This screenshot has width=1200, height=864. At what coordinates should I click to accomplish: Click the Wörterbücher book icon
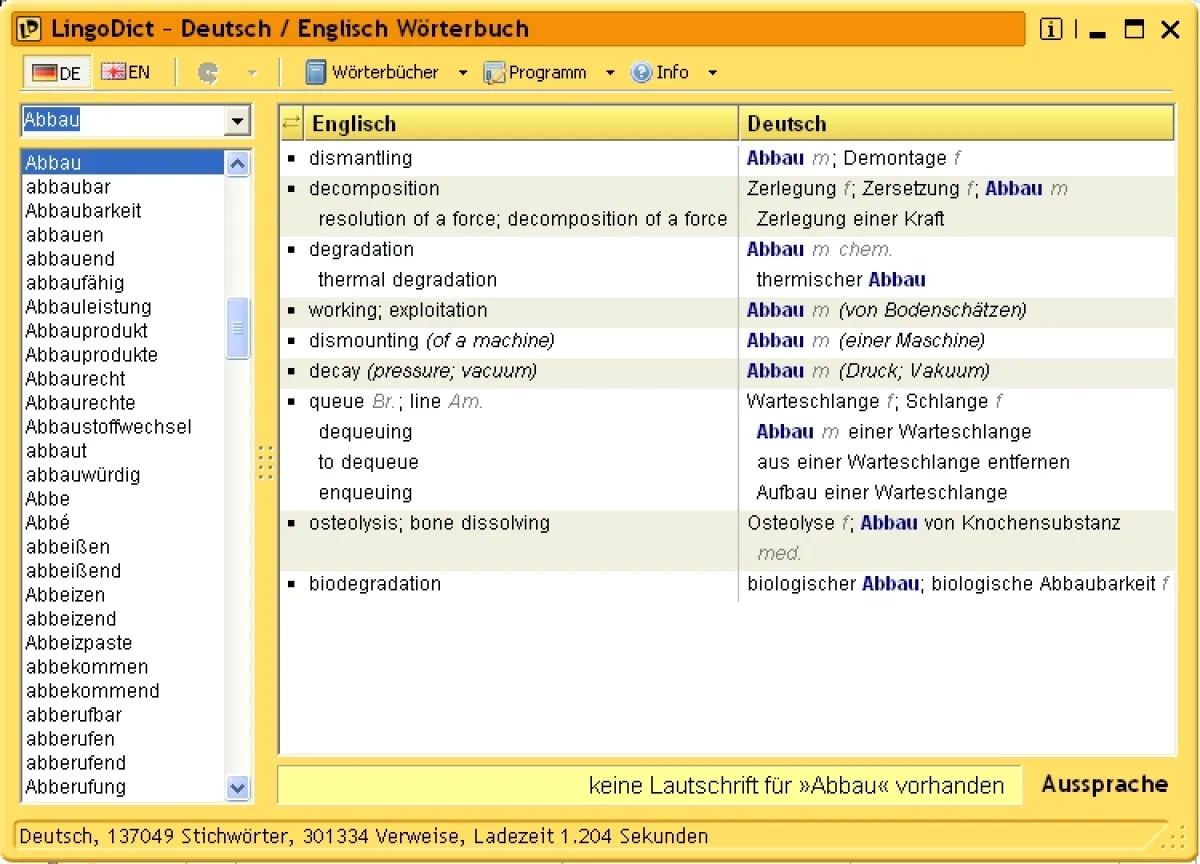(316, 72)
